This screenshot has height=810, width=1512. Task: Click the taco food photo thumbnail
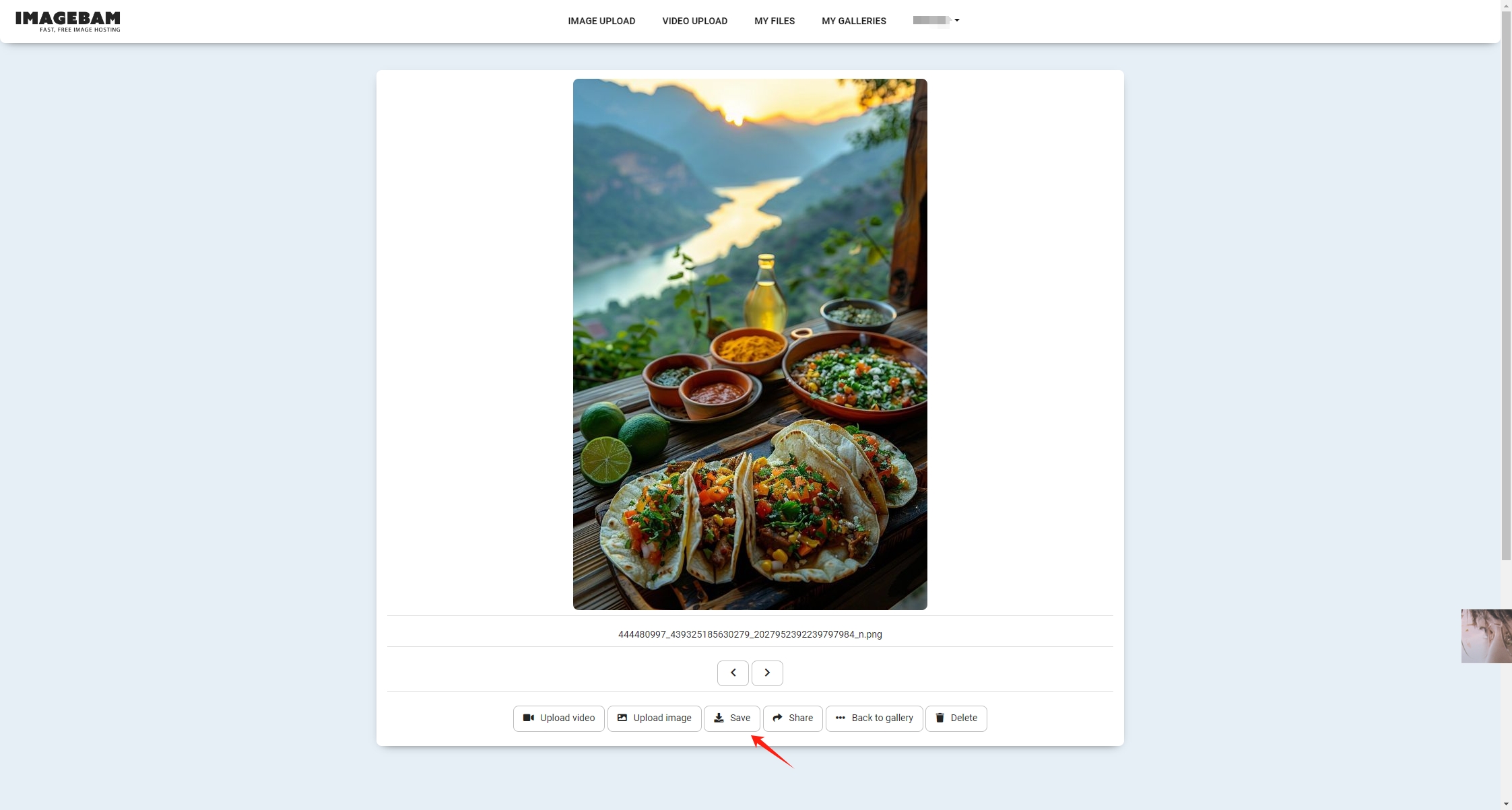(x=750, y=344)
